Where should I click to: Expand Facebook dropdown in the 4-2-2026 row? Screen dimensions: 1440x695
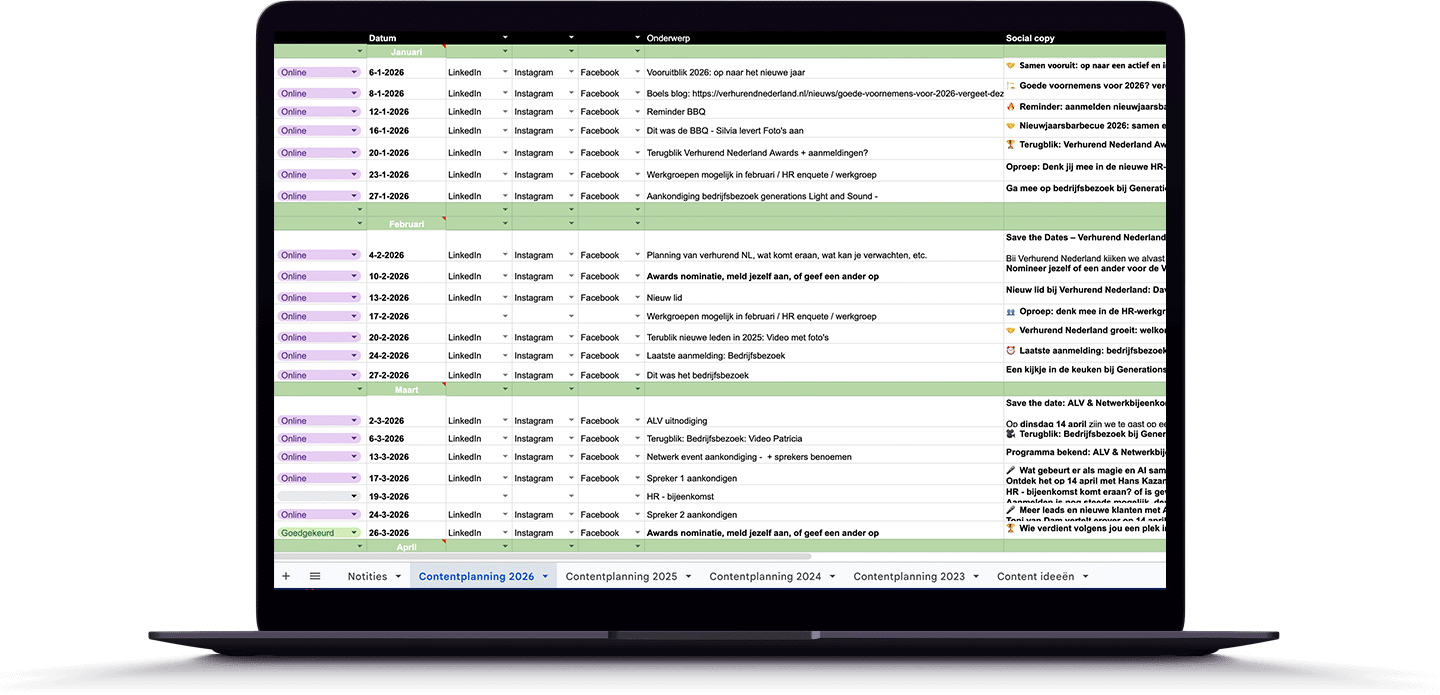pos(636,255)
